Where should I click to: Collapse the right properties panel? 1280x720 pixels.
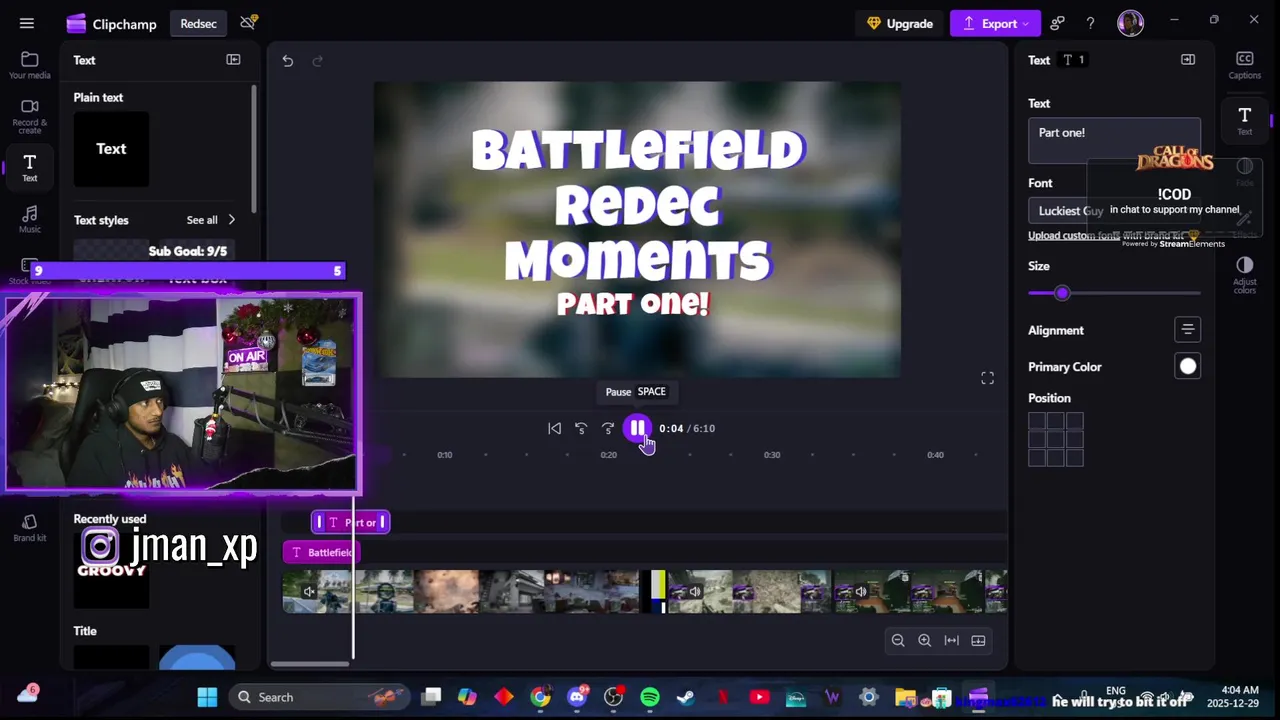pyautogui.click(x=1188, y=60)
